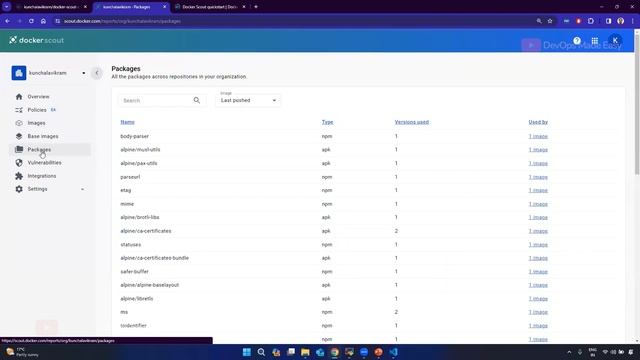Click the Vulnerabilities shield icon
This screenshot has width=640, height=360.
click(x=19, y=162)
